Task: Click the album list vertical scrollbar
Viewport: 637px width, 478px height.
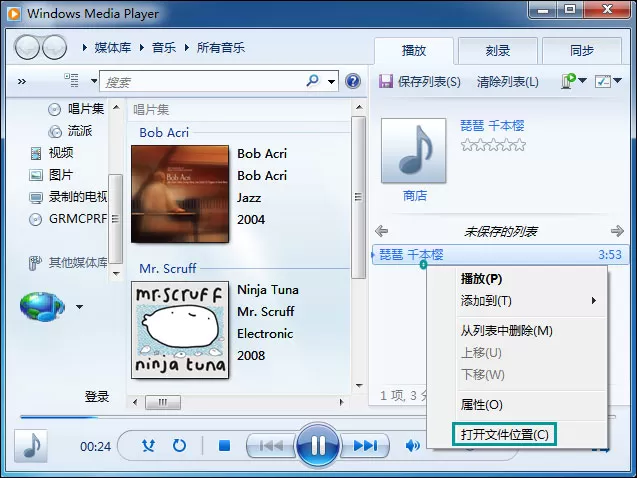Action: tap(358, 197)
